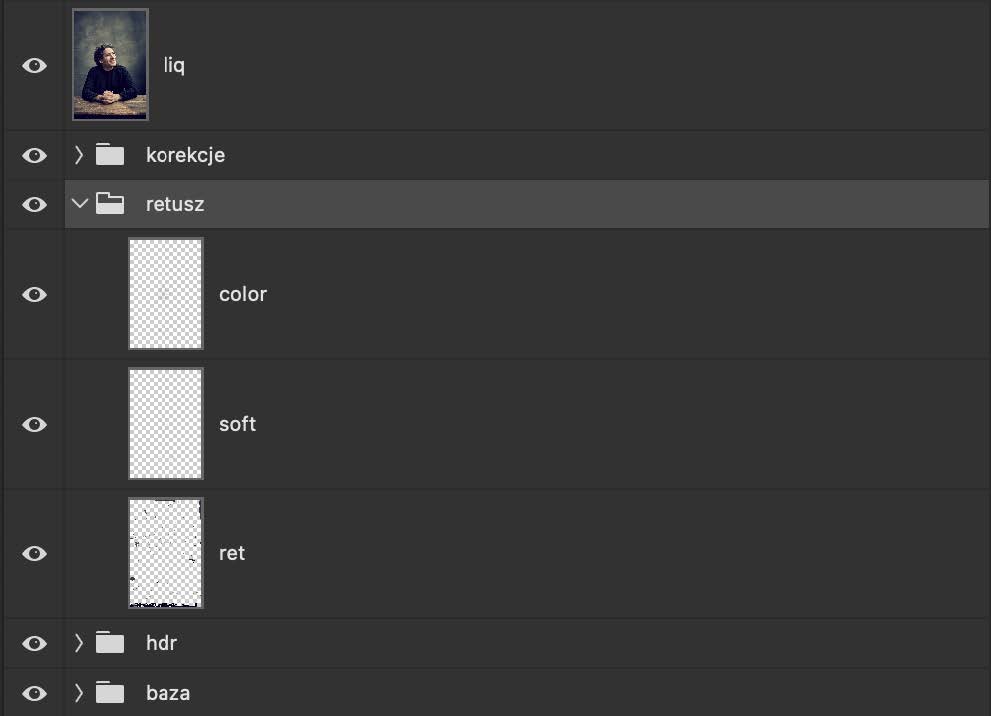Hide the ret retouching layer
Image resolution: width=991 pixels, height=716 pixels.
point(33,553)
